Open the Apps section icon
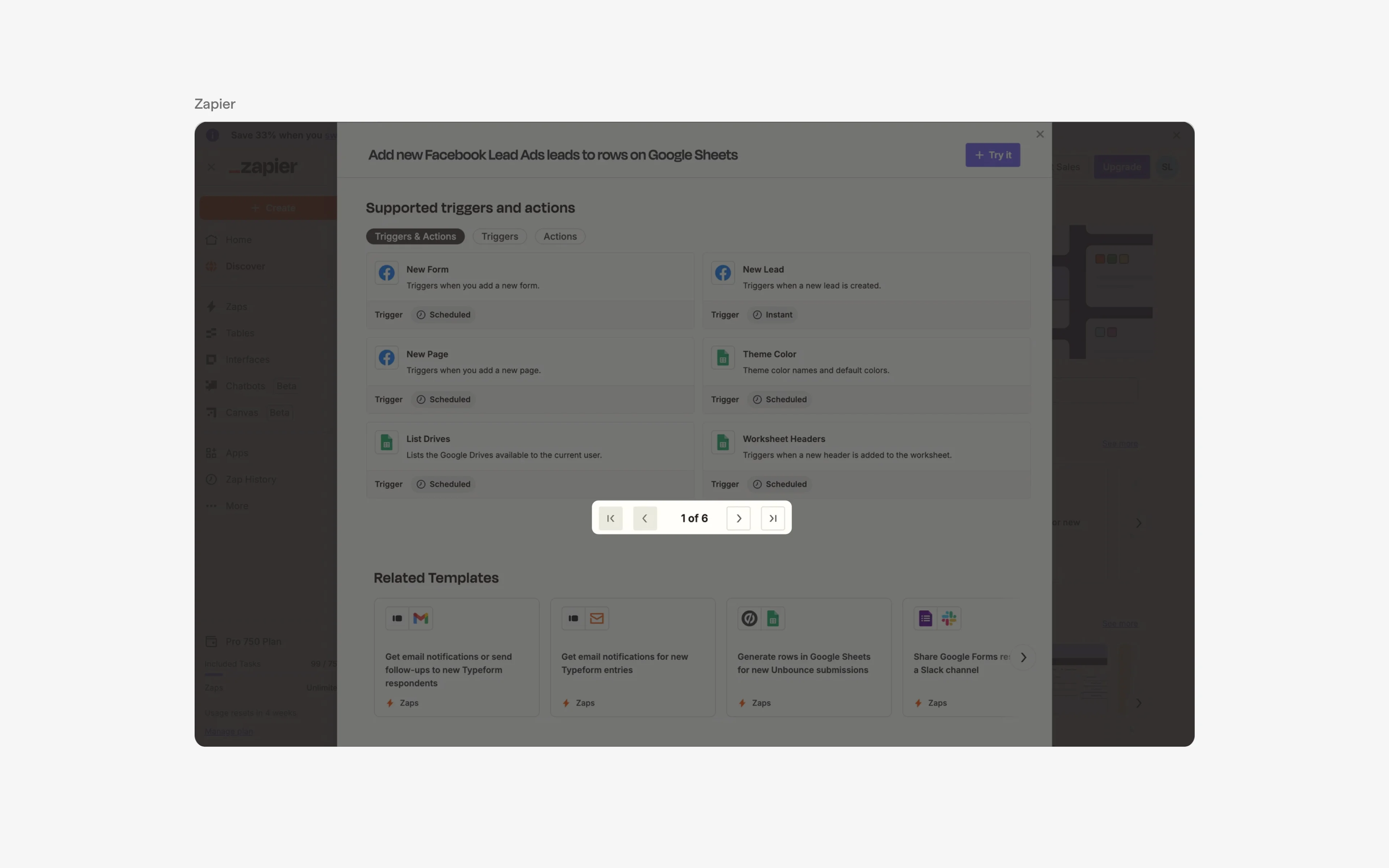Viewport: 1389px width, 868px height. [x=211, y=452]
